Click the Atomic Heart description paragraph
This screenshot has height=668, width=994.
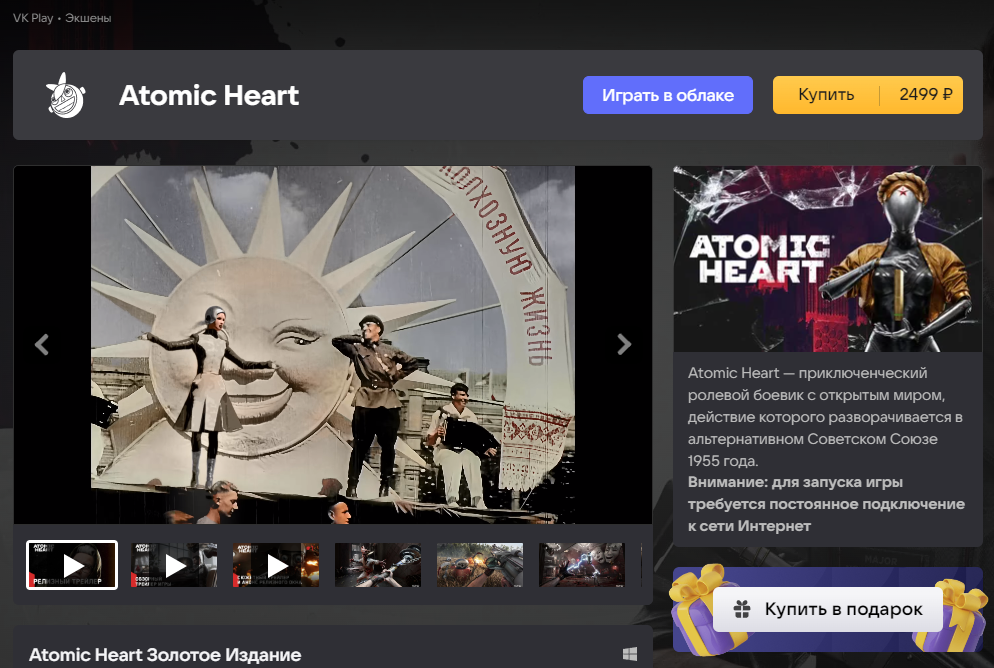(825, 417)
